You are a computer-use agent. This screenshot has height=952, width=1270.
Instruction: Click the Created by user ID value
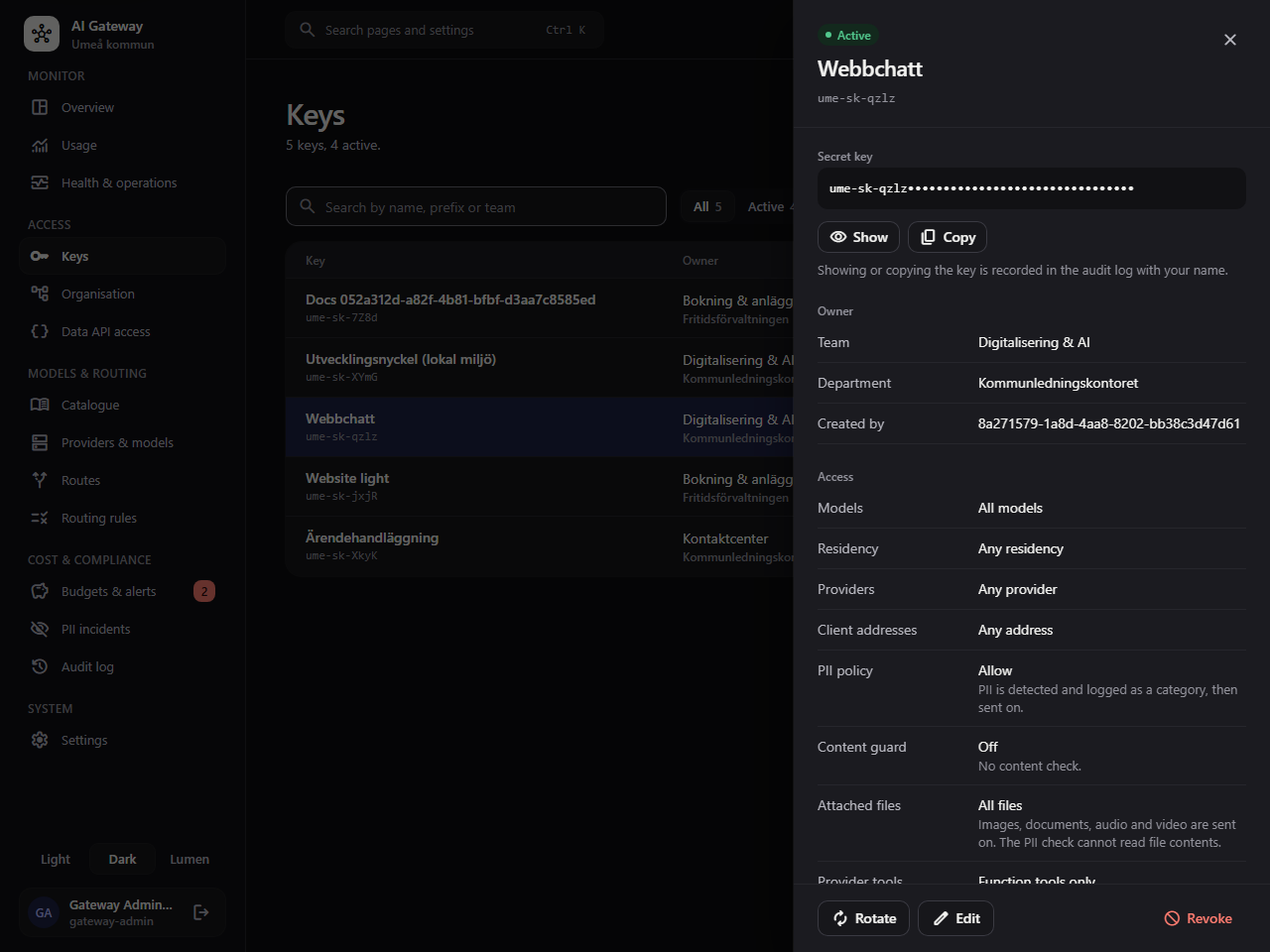click(1109, 423)
